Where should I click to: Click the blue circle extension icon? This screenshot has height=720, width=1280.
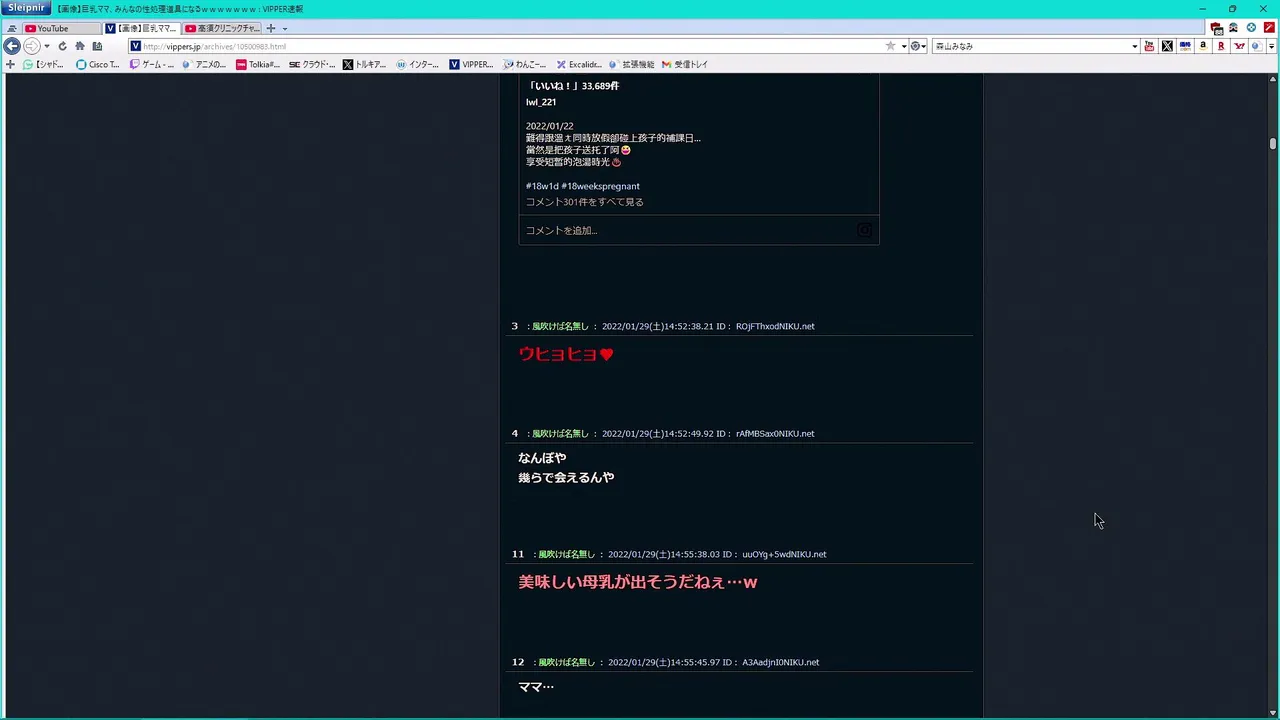[1251, 28]
